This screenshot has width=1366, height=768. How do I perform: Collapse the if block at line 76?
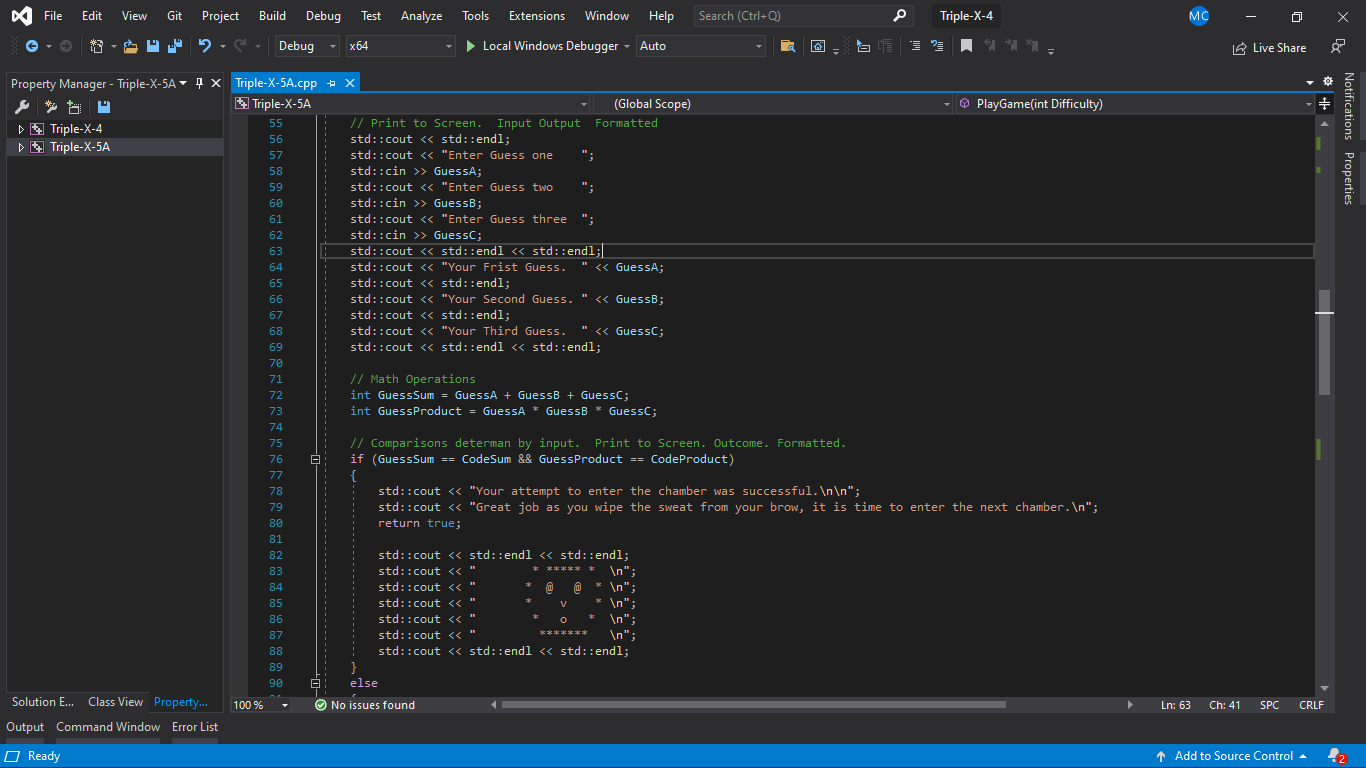[315, 459]
